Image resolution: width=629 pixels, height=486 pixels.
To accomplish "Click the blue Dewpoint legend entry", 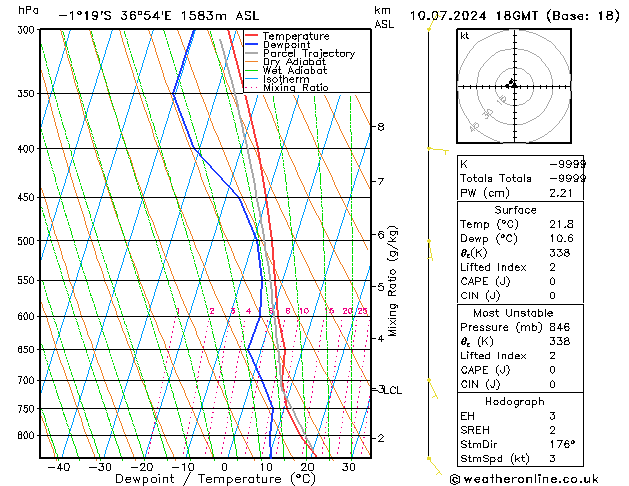I will point(288,45).
